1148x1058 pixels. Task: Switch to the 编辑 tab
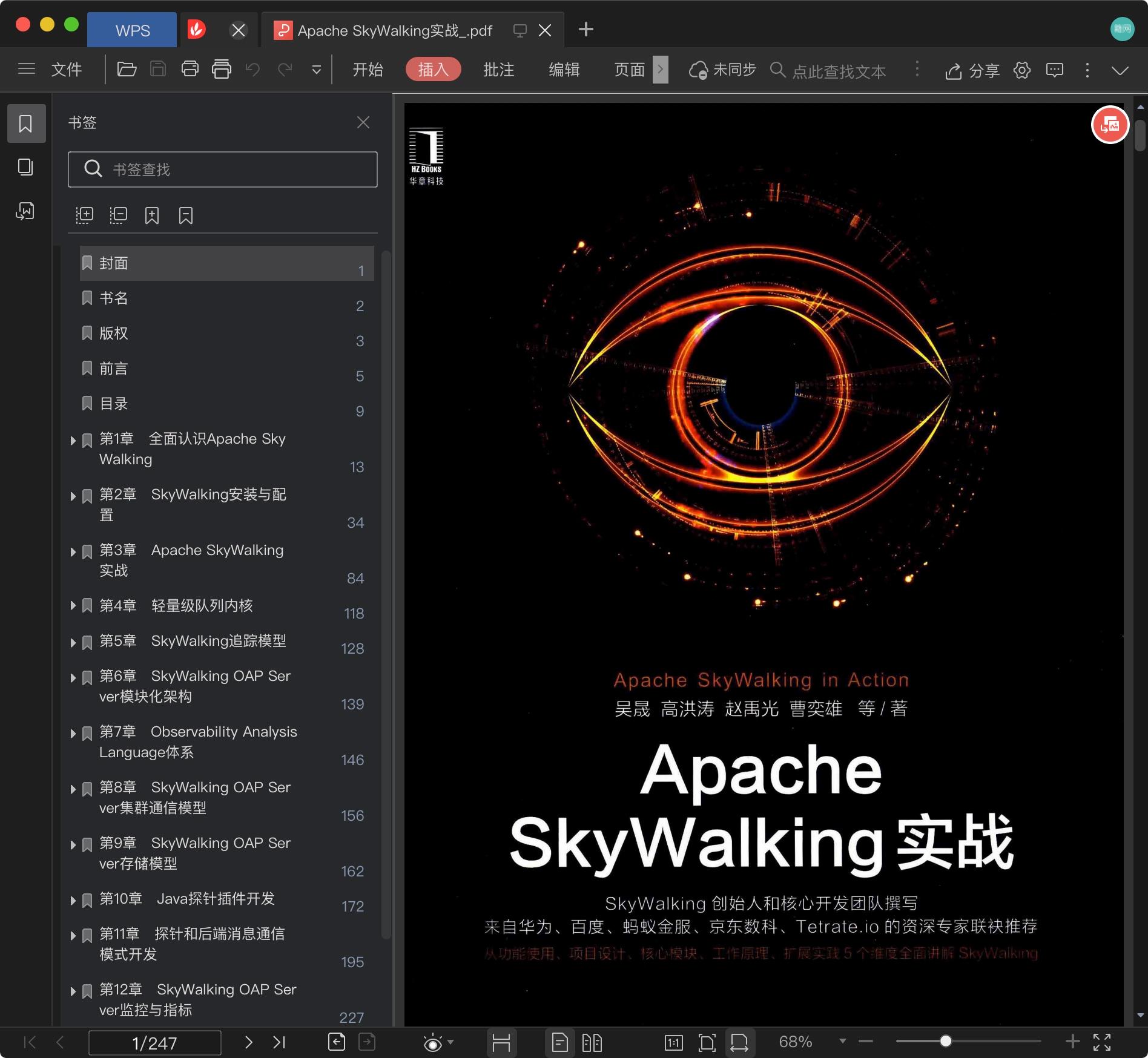(564, 70)
